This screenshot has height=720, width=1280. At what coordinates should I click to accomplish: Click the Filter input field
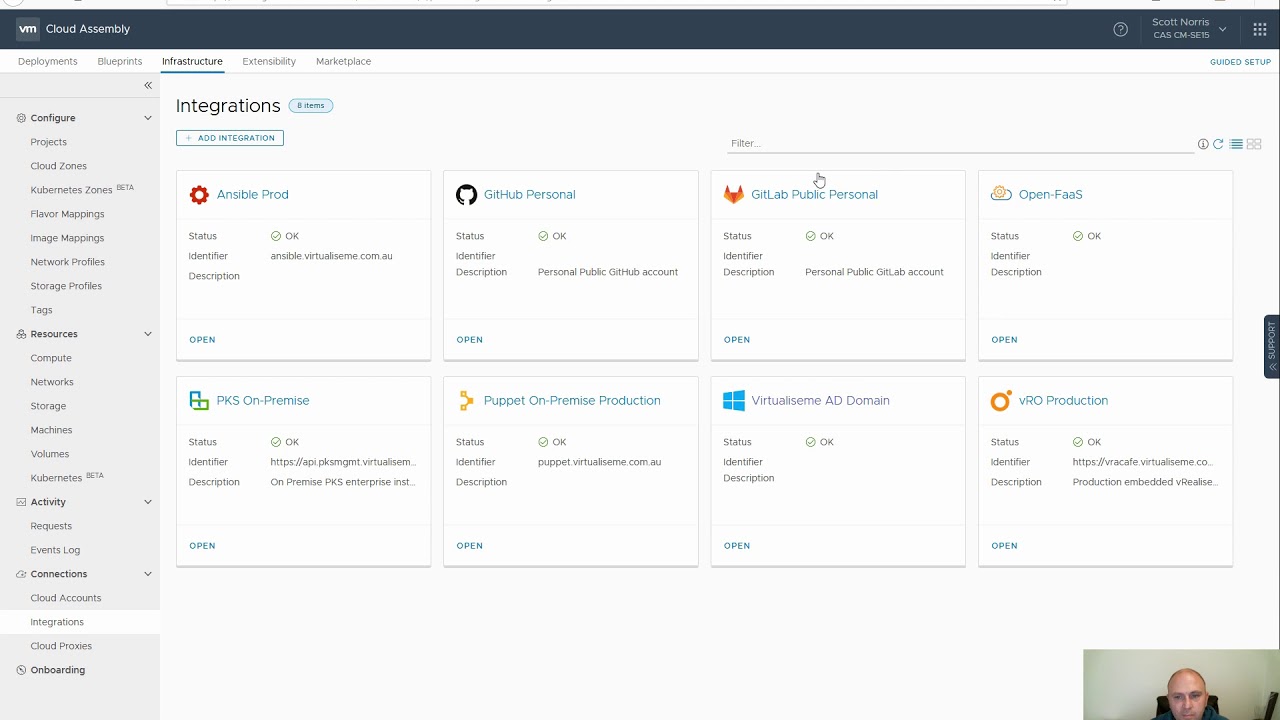pos(960,143)
